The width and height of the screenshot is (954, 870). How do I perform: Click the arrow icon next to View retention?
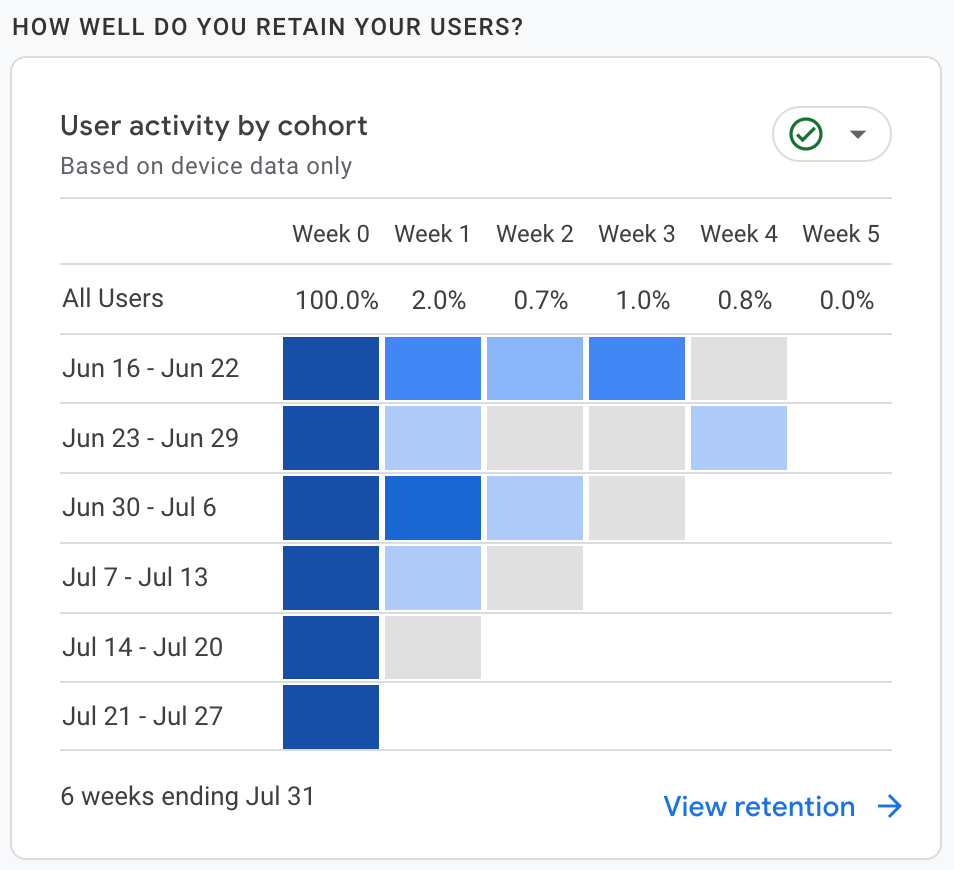890,807
